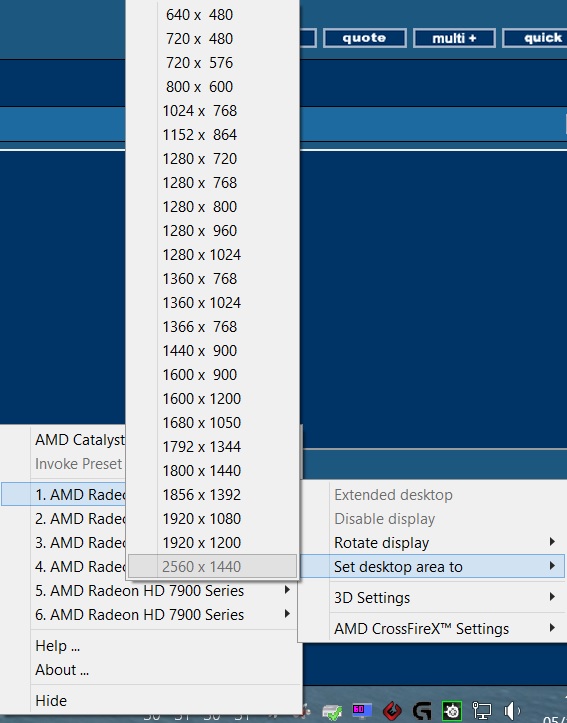Open the Logitech G tray icon
Screen dimensions: 567x723
[x=422, y=711]
